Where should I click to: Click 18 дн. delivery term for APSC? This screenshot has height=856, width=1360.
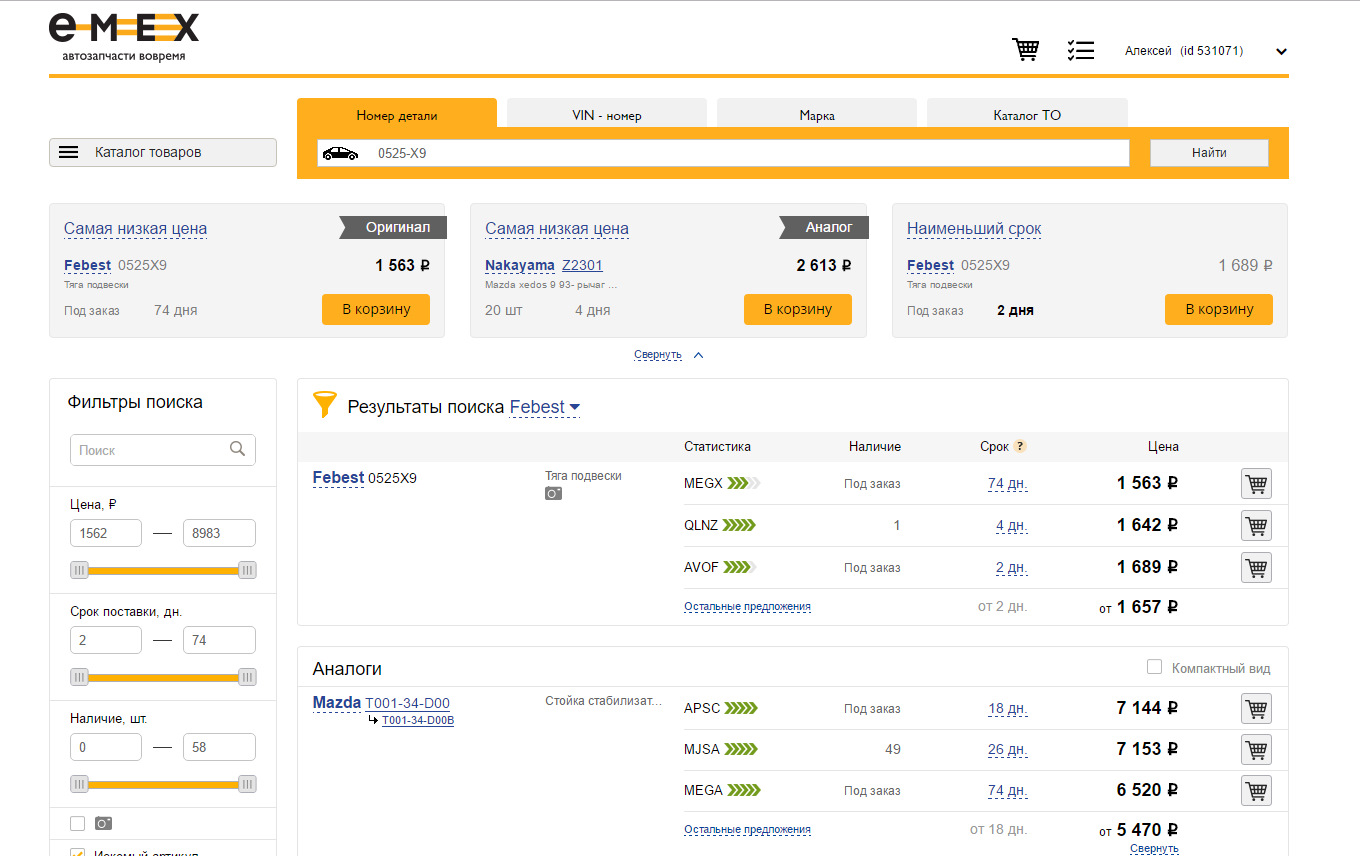1007,709
